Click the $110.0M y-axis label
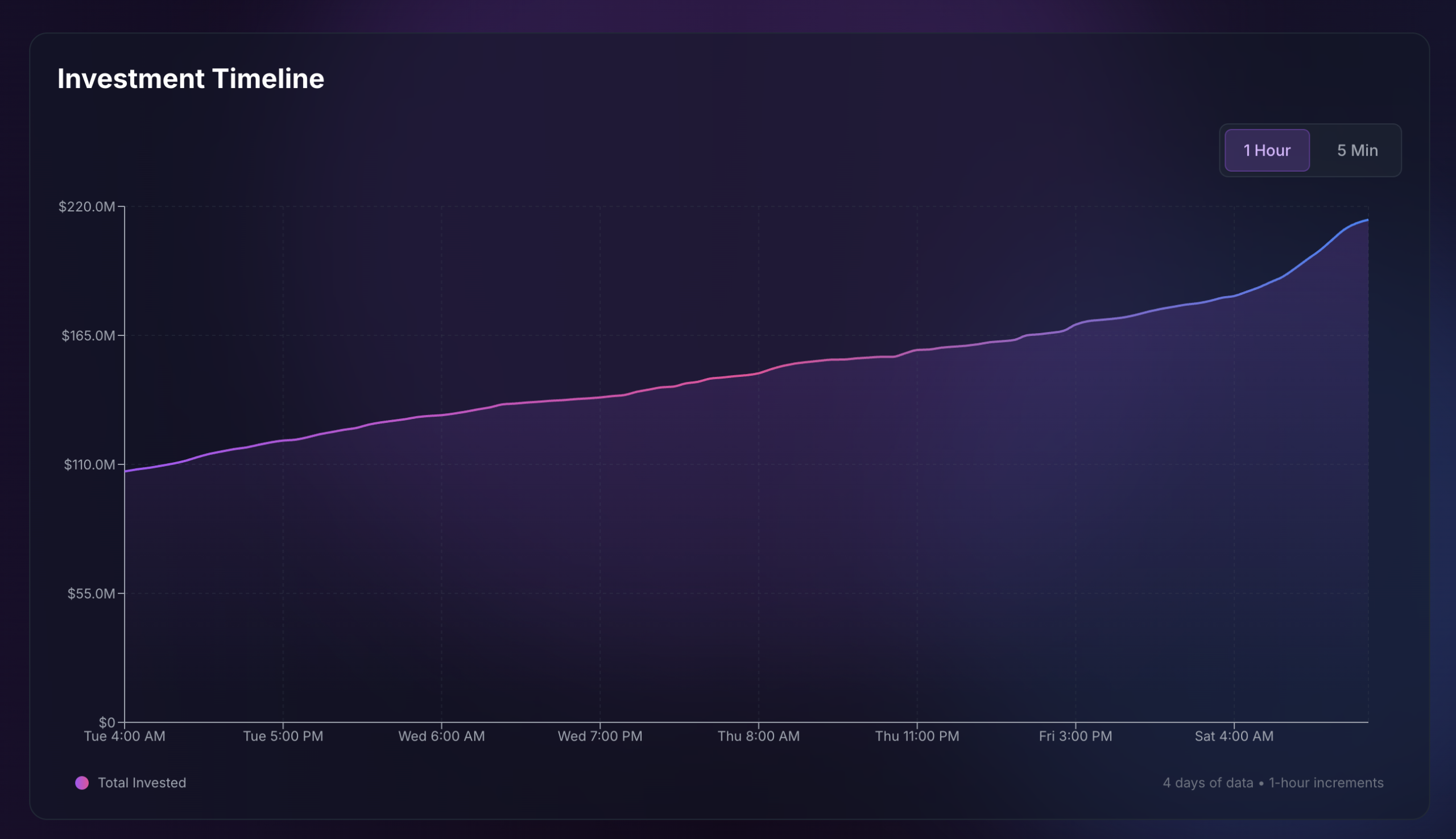Screen dimensions: 1456x839 tap(89, 464)
